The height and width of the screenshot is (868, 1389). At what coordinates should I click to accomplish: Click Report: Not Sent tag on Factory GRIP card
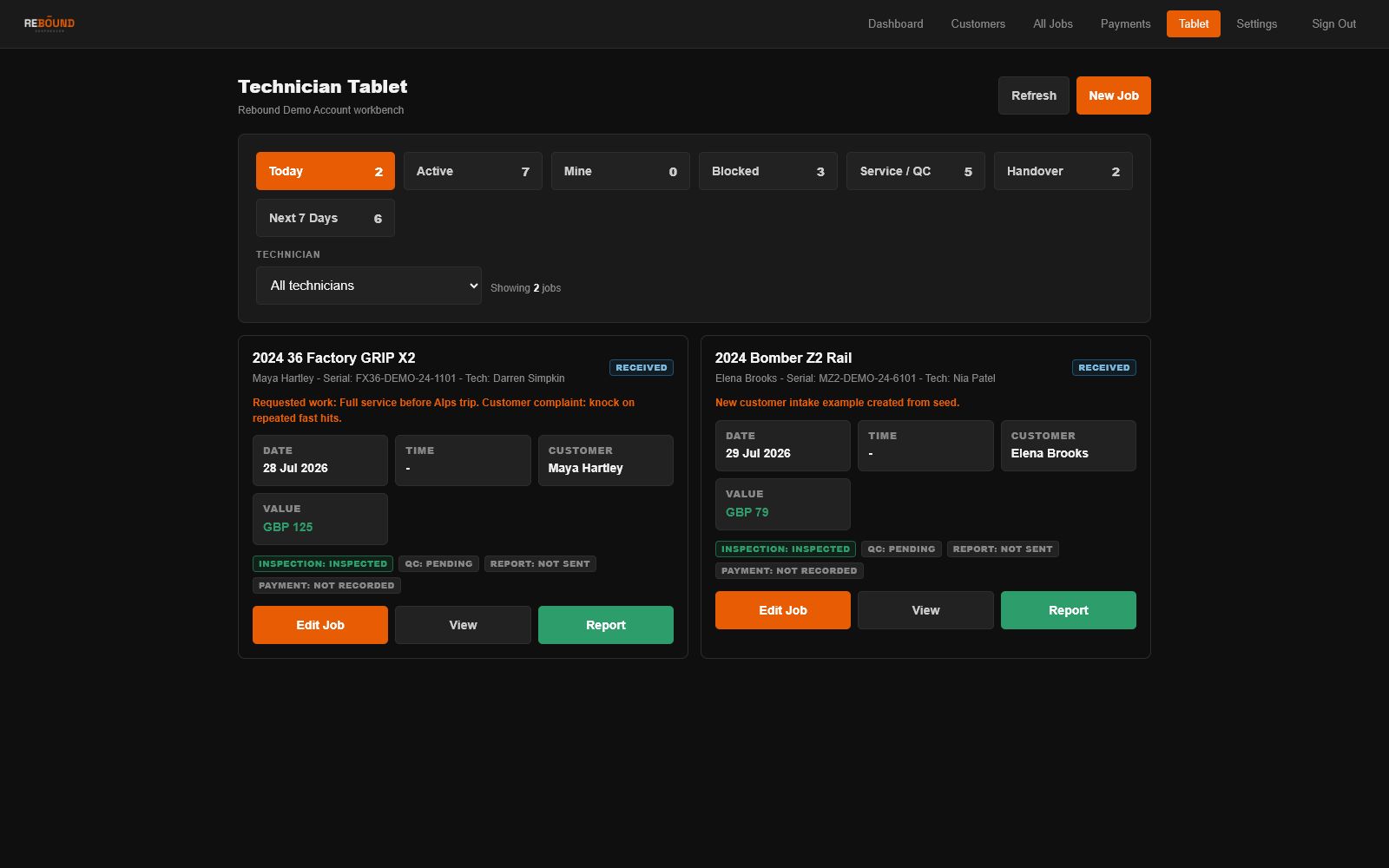[540, 564]
